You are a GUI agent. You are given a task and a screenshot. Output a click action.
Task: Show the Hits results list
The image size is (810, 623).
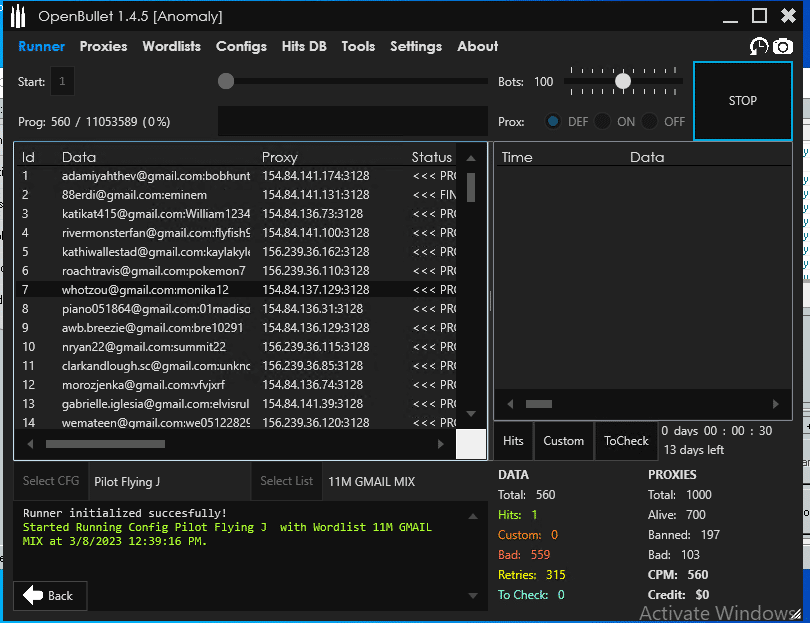pos(513,441)
